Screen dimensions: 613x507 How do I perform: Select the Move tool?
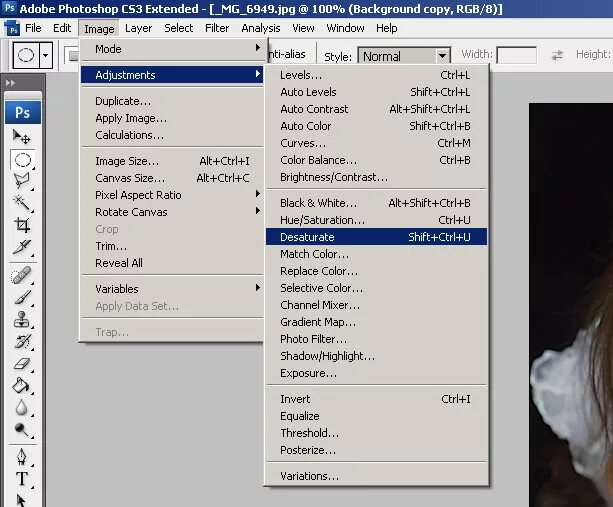[22, 137]
